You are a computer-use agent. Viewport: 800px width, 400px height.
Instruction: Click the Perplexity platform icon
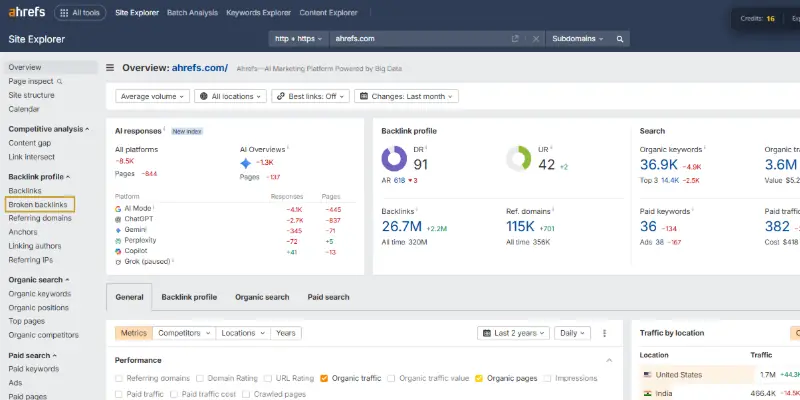(118, 240)
